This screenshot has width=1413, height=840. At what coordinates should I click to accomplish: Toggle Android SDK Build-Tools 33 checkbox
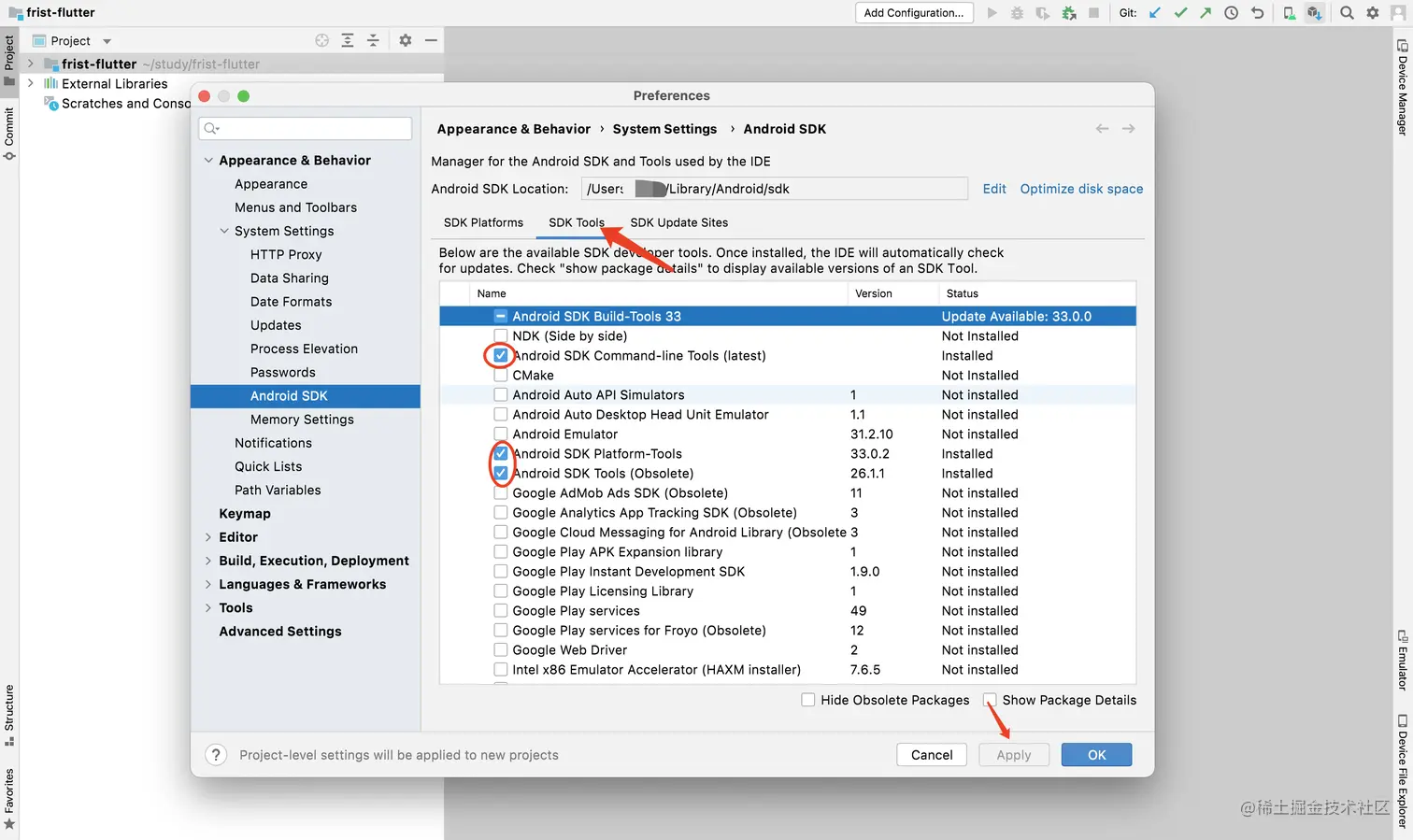[501, 317]
